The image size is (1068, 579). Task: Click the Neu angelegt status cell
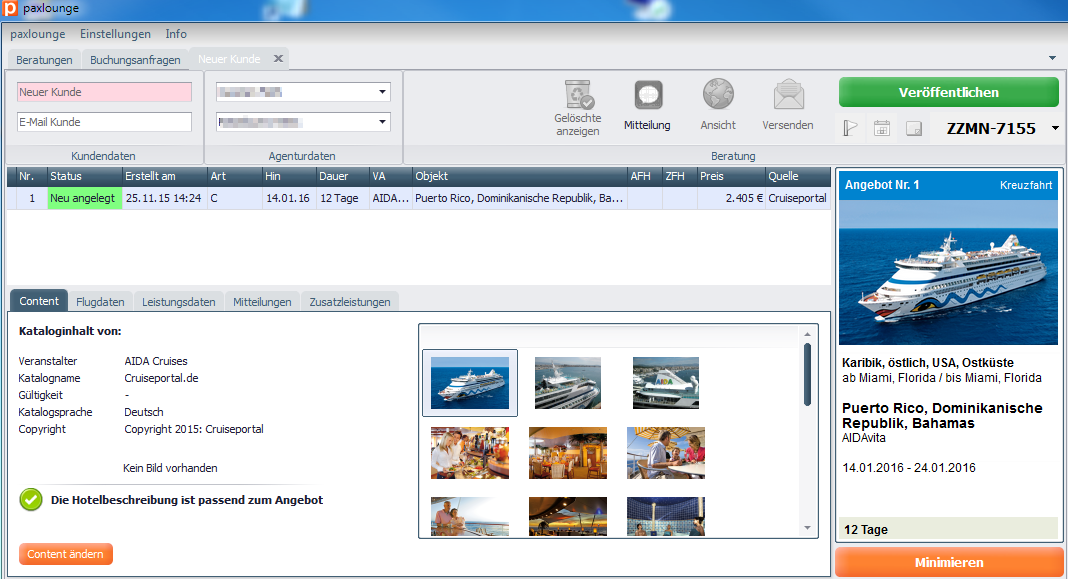point(84,198)
